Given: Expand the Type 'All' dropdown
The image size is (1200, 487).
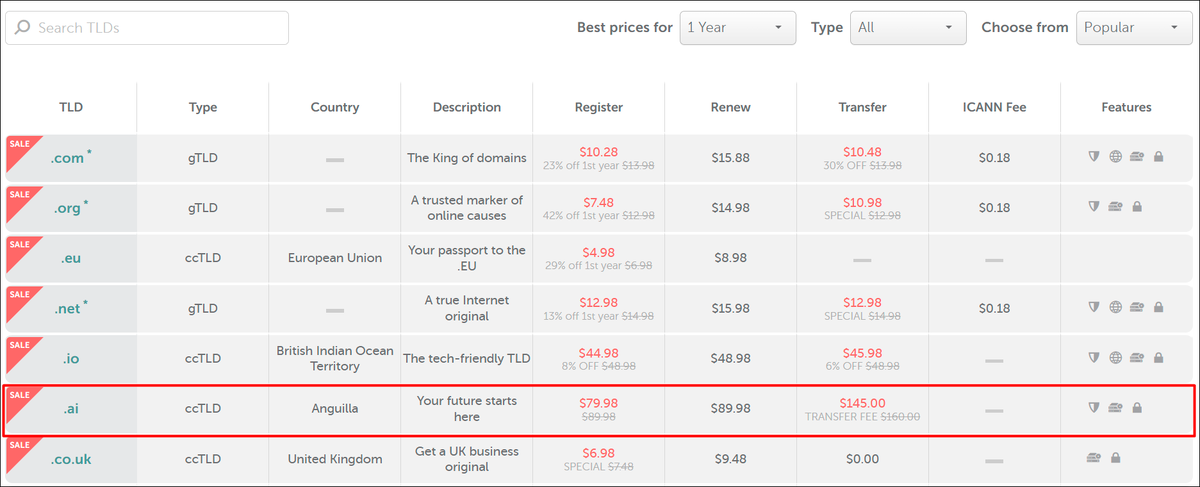Looking at the screenshot, I should coord(908,28).
